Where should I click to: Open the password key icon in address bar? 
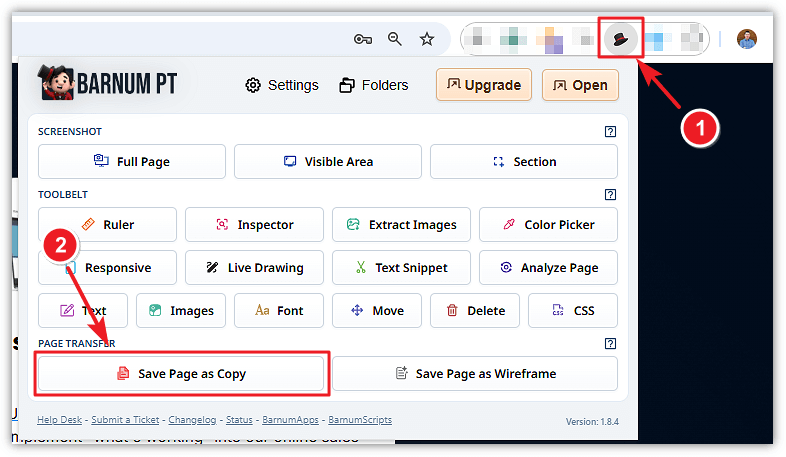click(362, 39)
